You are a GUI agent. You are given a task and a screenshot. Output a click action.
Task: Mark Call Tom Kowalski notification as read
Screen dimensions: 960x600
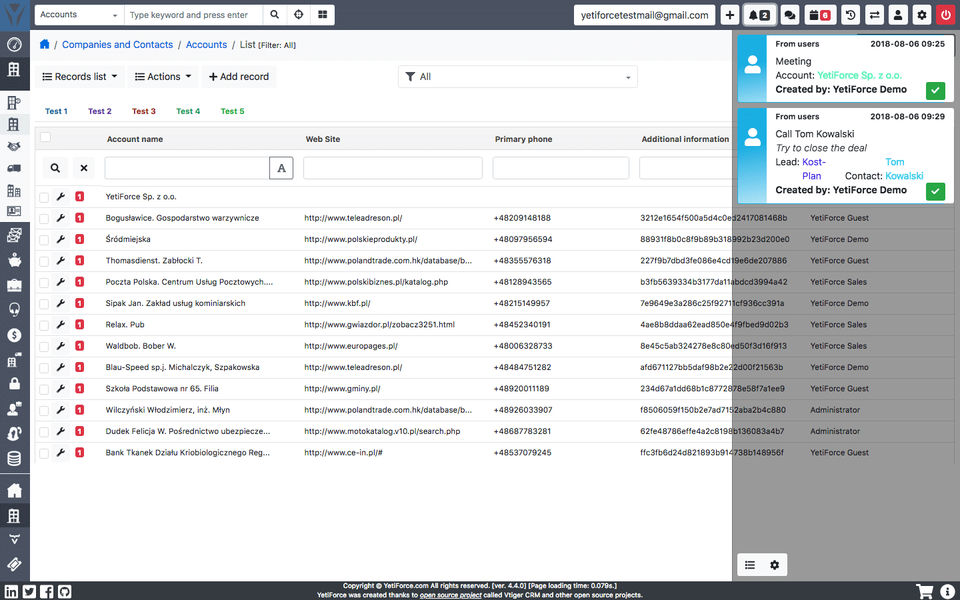(935, 191)
